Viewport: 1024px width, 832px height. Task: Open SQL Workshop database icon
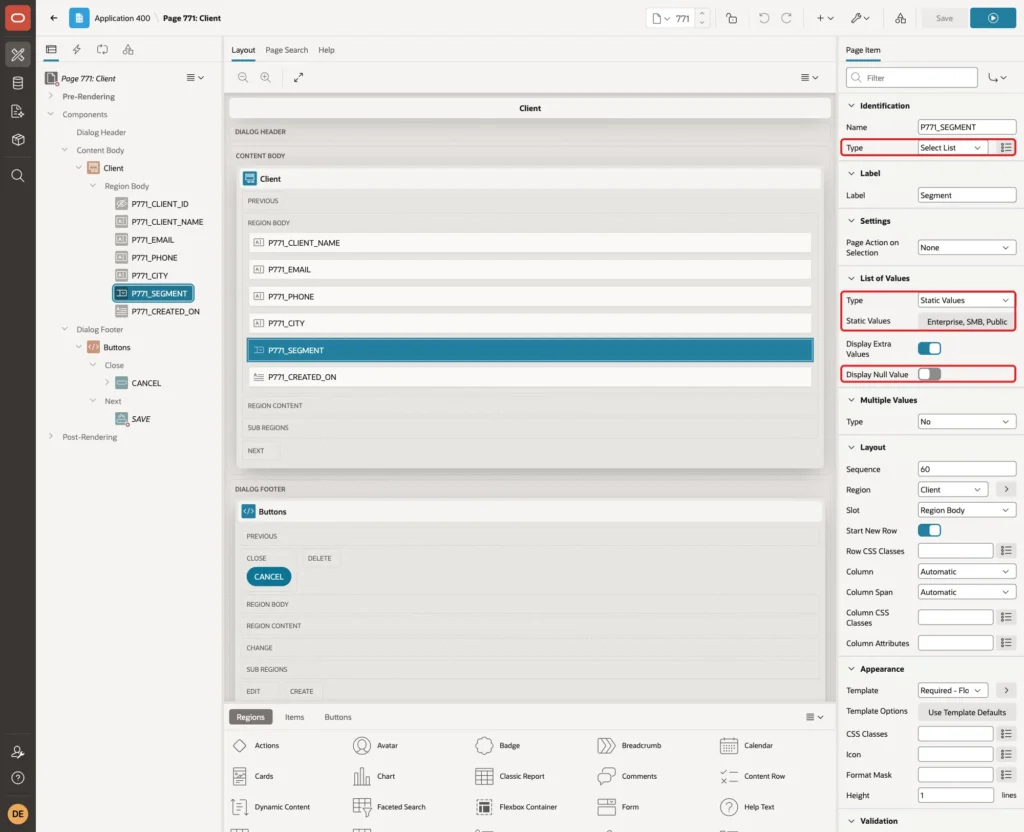(x=18, y=83)
